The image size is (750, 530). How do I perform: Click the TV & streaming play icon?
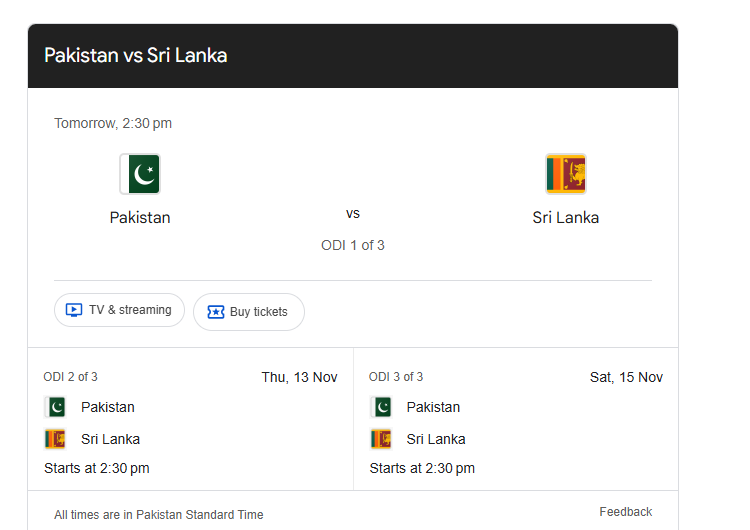pos(73,310)
